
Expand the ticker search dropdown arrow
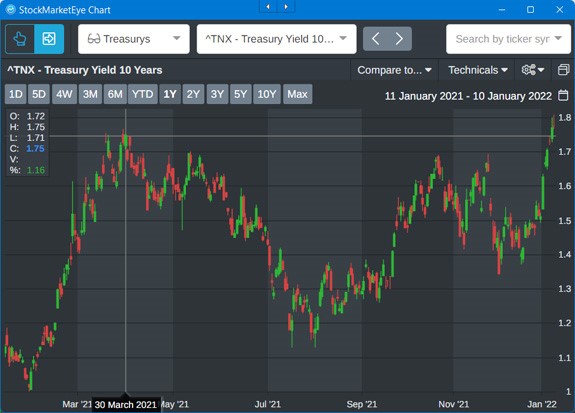(558, 38)
